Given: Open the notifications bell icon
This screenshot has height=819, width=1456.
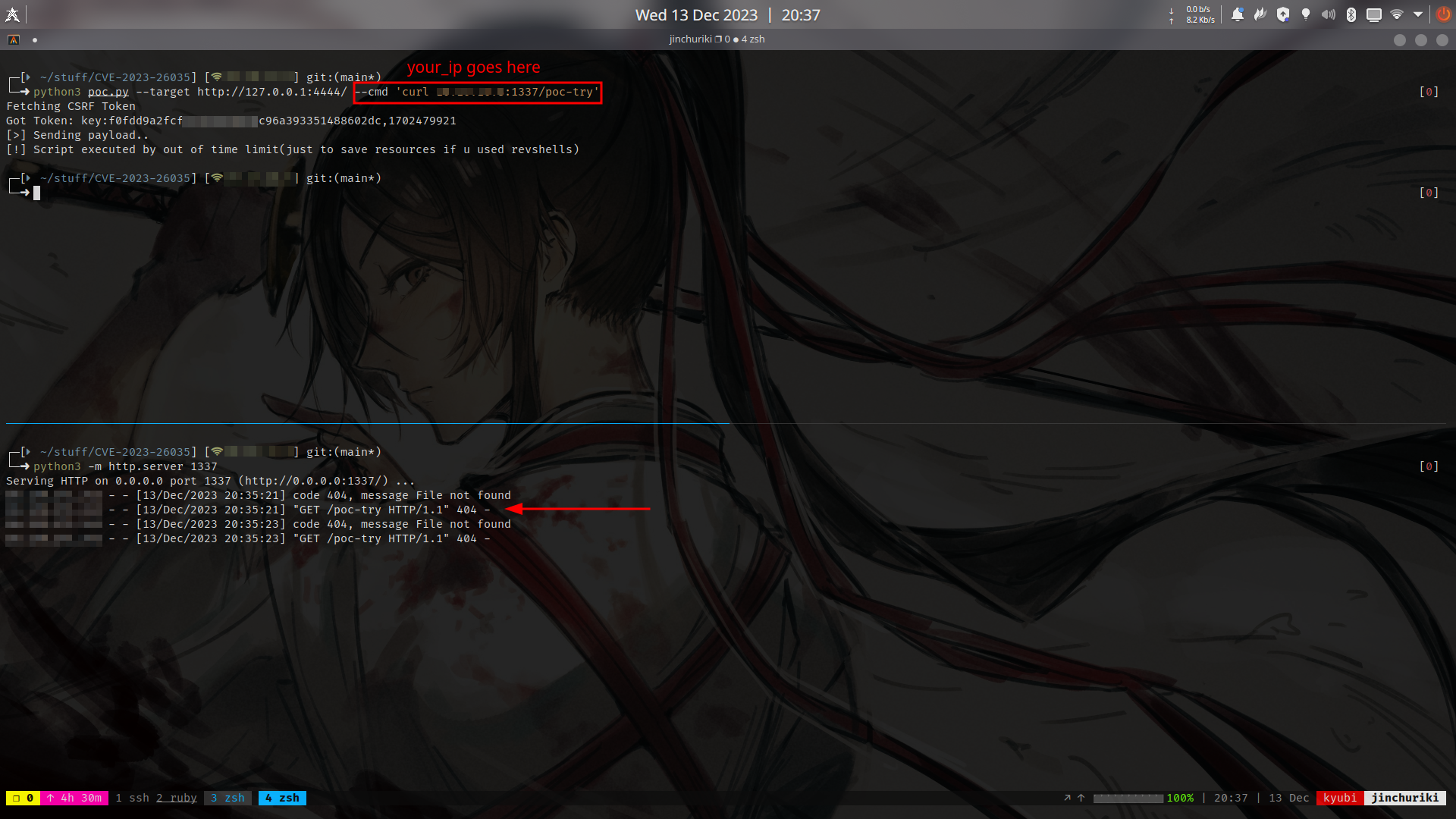Looking at the screenshot, I should tap(1238, 14).
